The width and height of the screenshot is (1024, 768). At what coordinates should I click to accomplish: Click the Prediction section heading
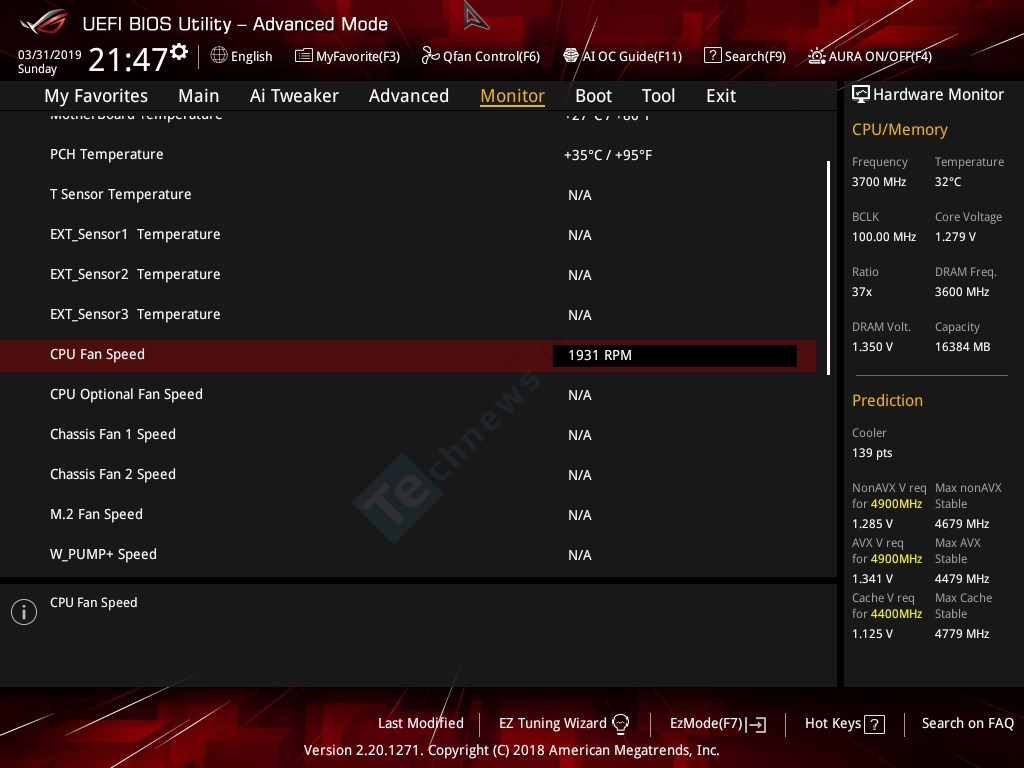coord(888,400)
